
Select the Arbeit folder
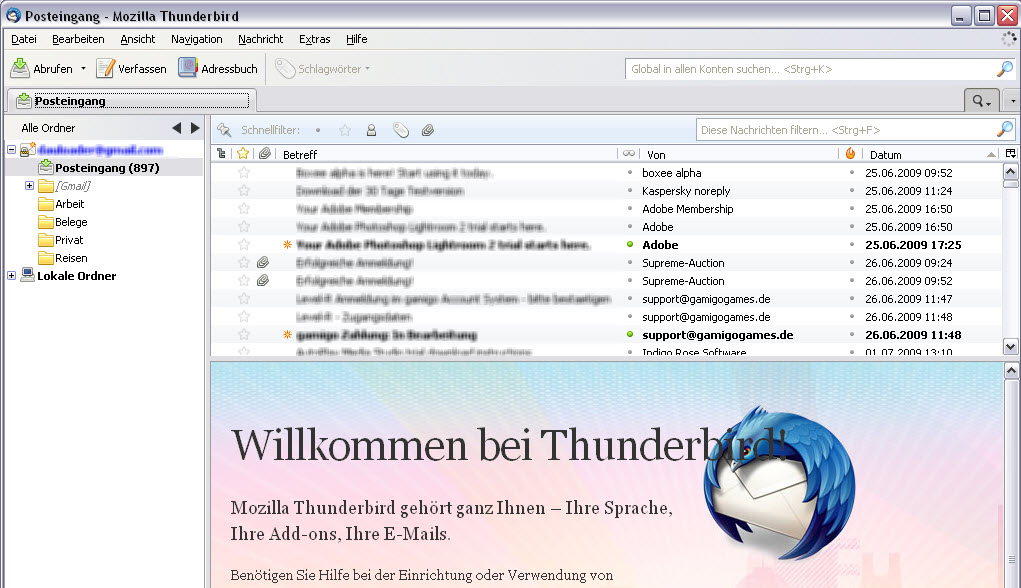tap(69, 204)
